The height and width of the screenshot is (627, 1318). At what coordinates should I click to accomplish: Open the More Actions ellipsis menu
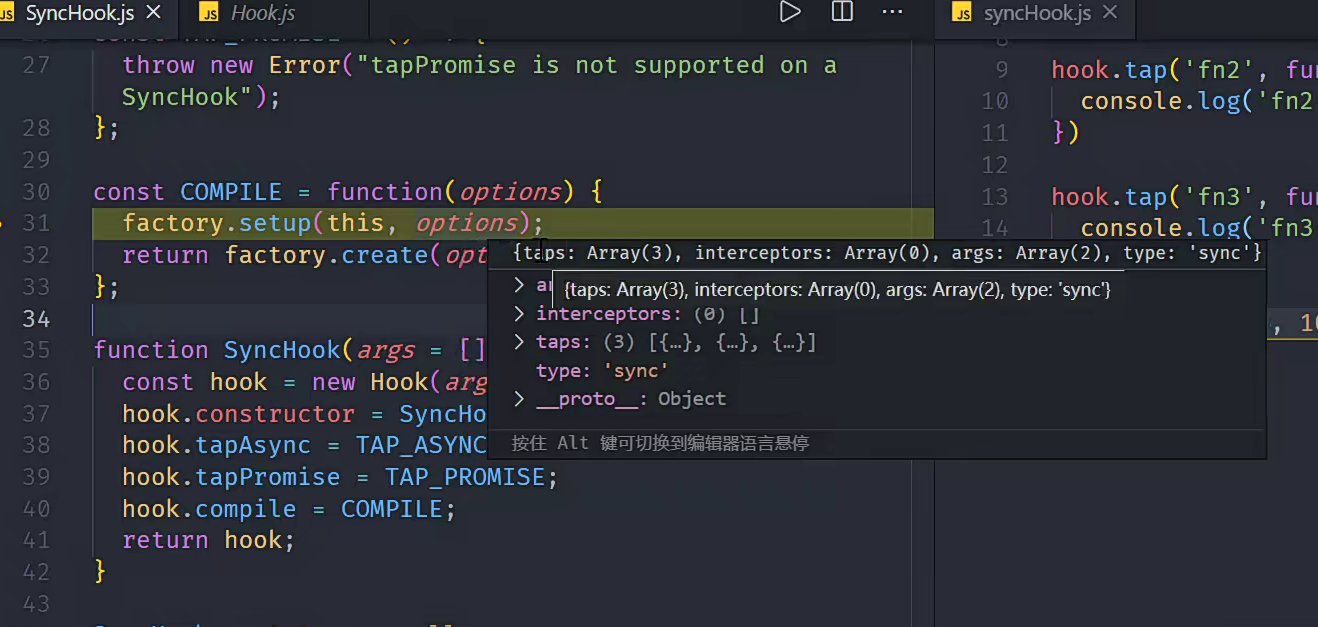(891, 12)
